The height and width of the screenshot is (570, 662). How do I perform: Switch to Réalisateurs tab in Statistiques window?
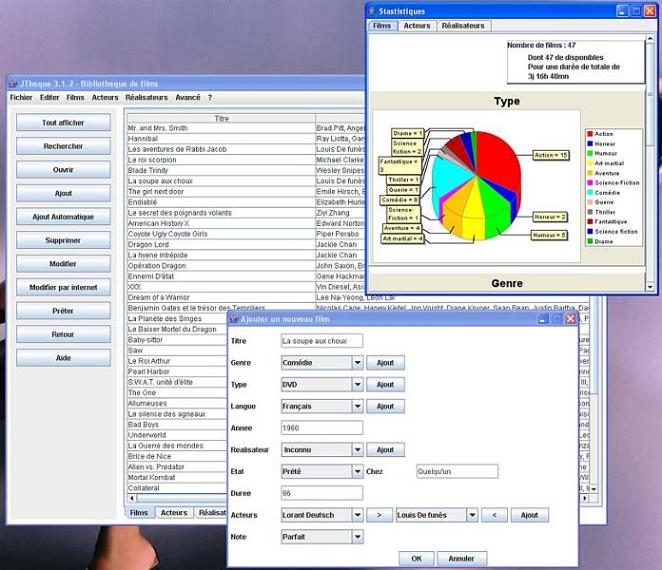463,26
